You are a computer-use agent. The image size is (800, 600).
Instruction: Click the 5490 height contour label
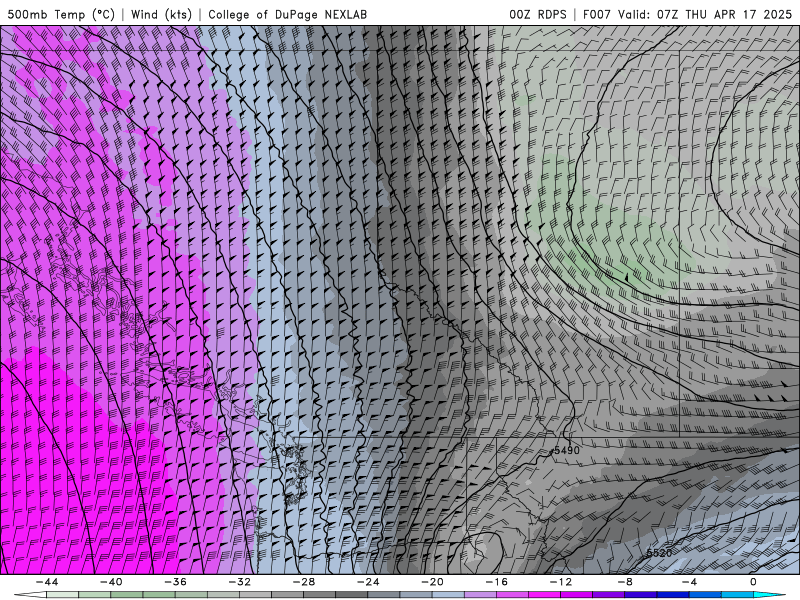[566, 451]
